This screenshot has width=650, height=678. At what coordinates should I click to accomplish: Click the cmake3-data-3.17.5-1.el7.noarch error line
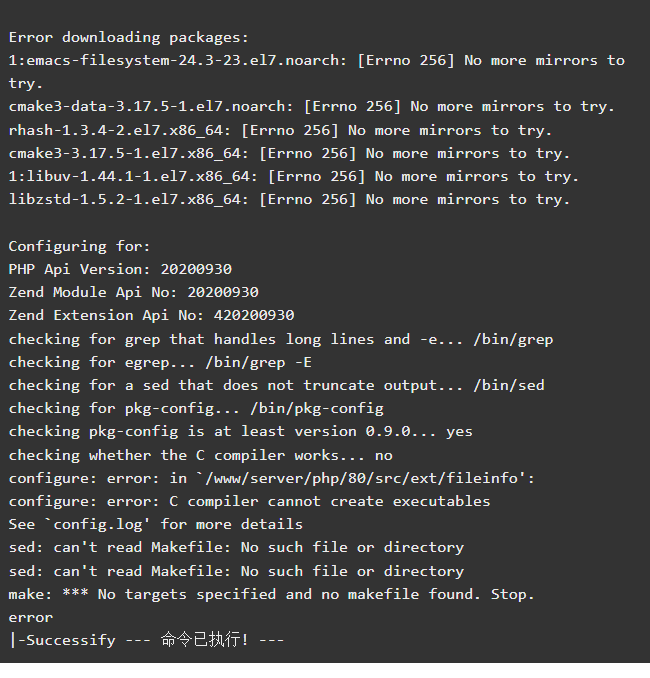pyautogui.click(x=311, y=107)
